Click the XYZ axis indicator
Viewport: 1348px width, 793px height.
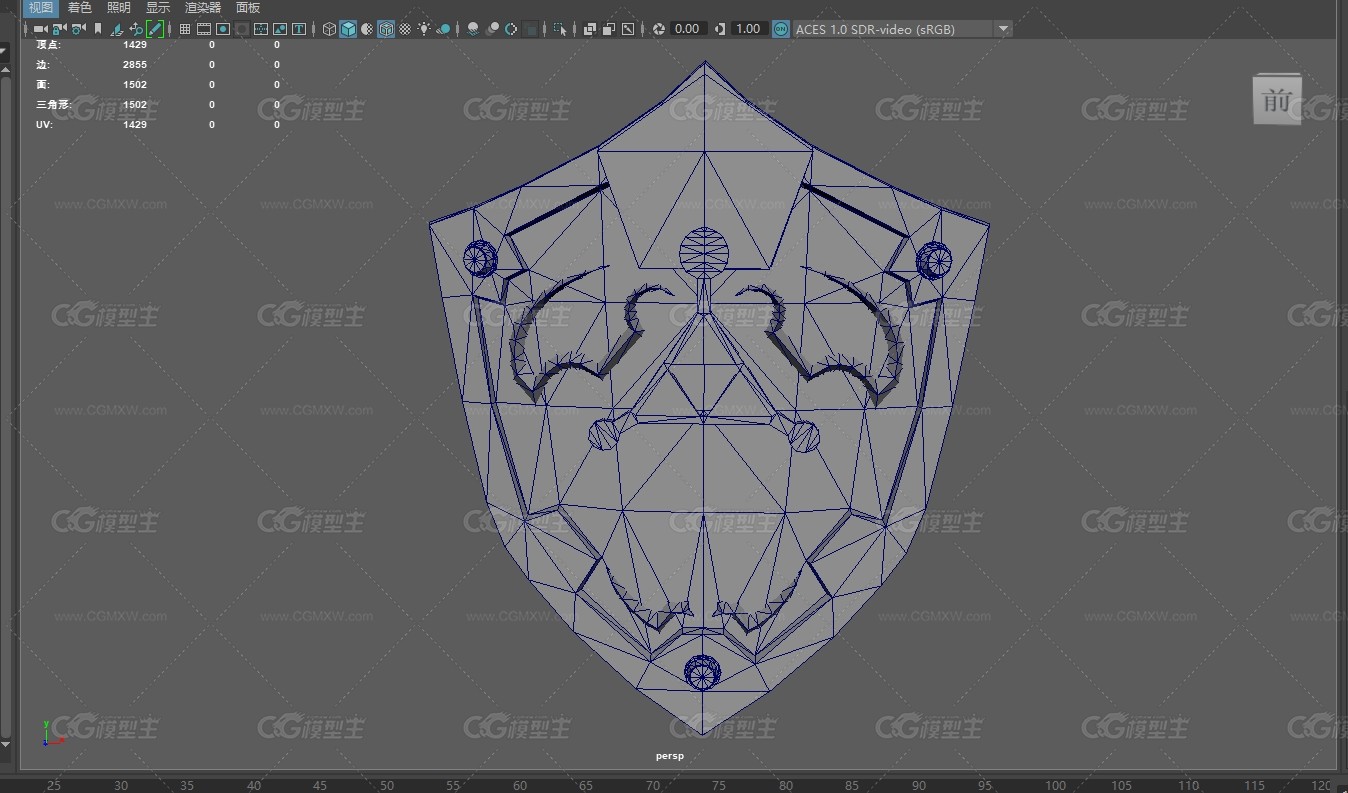click(52, 732)
